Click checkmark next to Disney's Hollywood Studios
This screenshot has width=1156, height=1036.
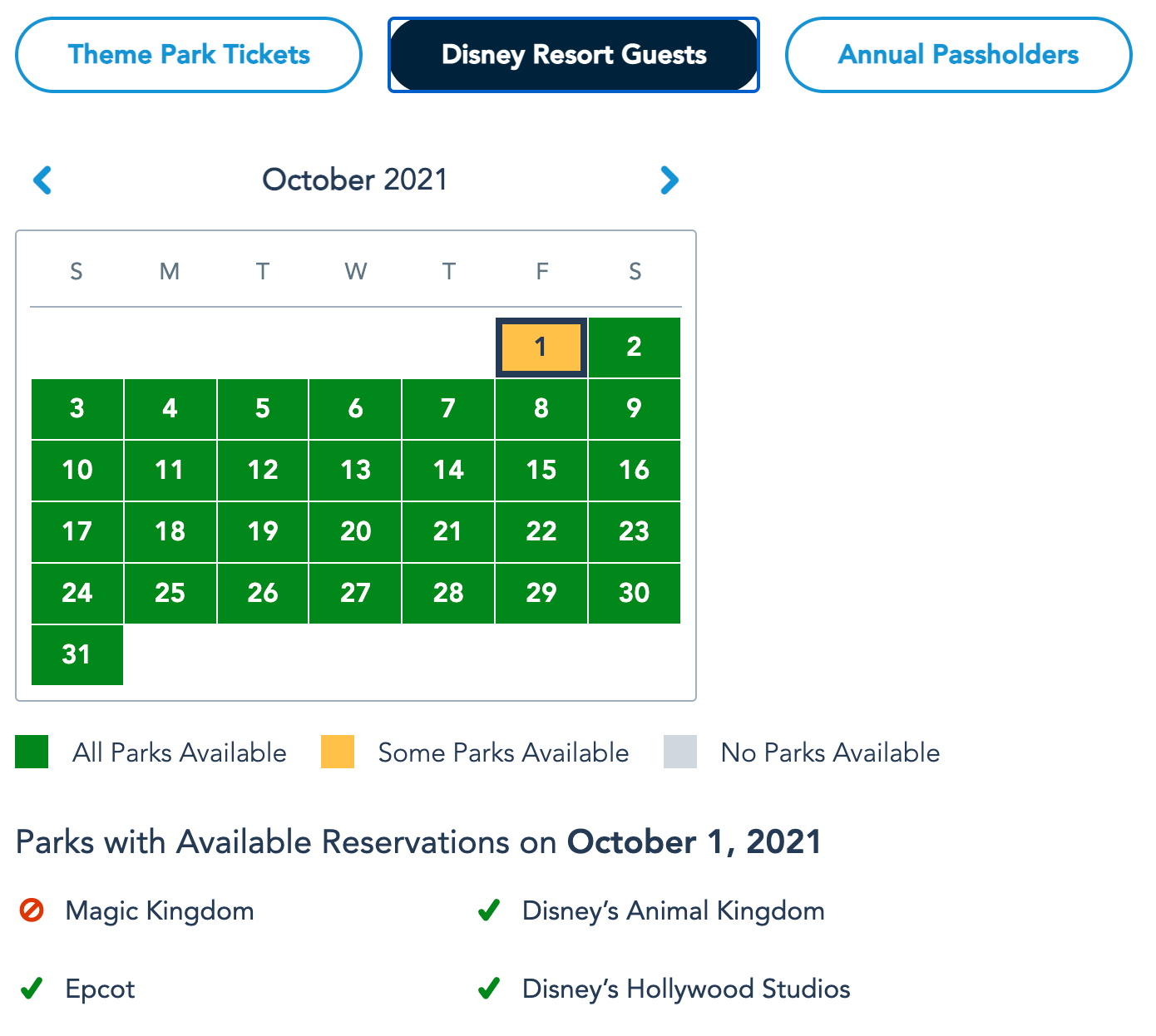tap(489, 989)
